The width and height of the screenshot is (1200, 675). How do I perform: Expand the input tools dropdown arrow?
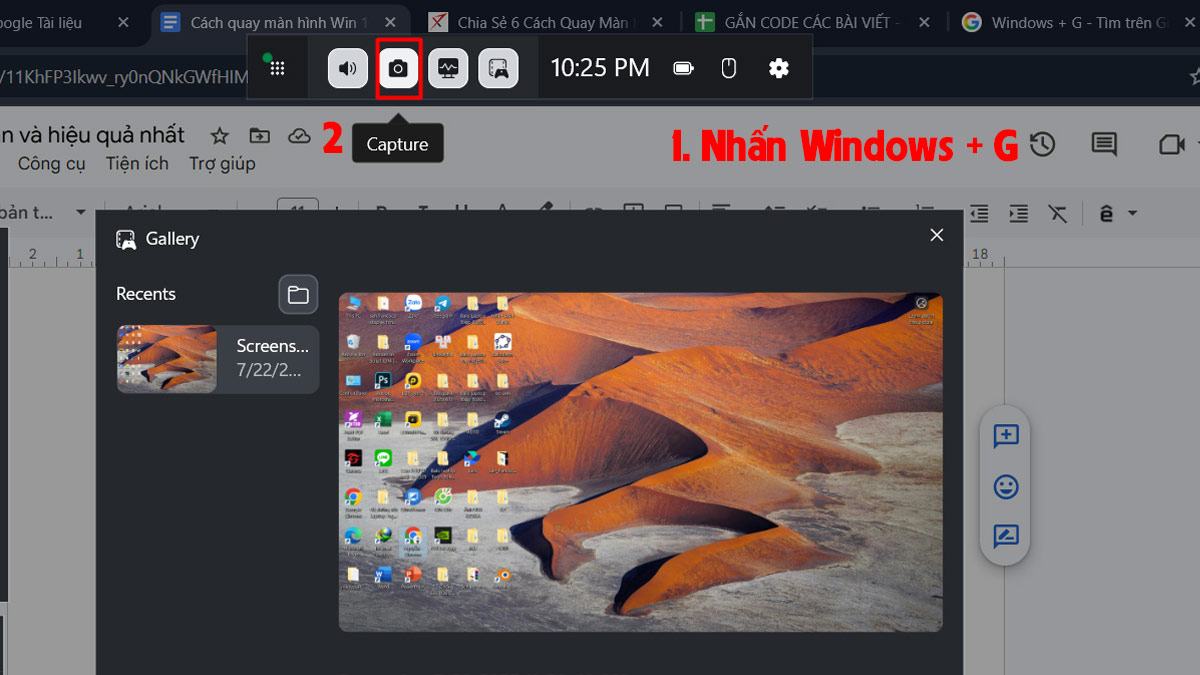(x=1132, y=213)
